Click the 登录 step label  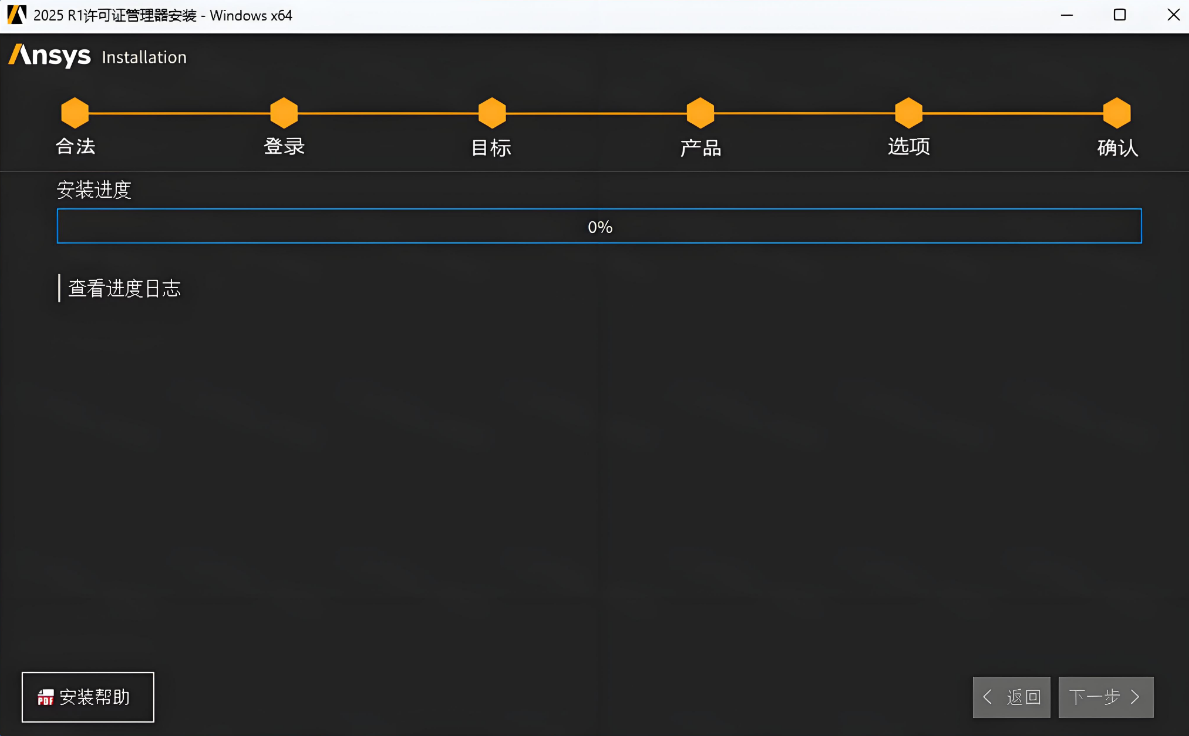[284, 146]
